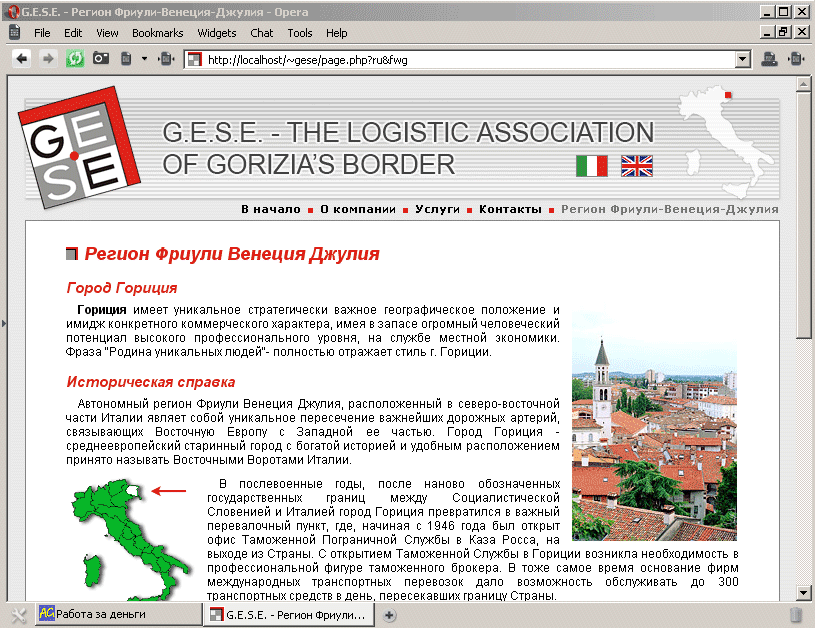Screen dimensions: 815x628
Task: Open the 'Контакты' navigation link
Action: pyautogui.click(x=510, y=210)
